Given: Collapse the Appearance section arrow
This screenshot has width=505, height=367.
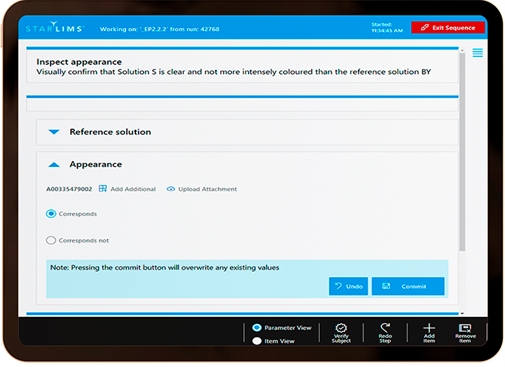Looking at the screenshot, I should click(x=54, y=165).
